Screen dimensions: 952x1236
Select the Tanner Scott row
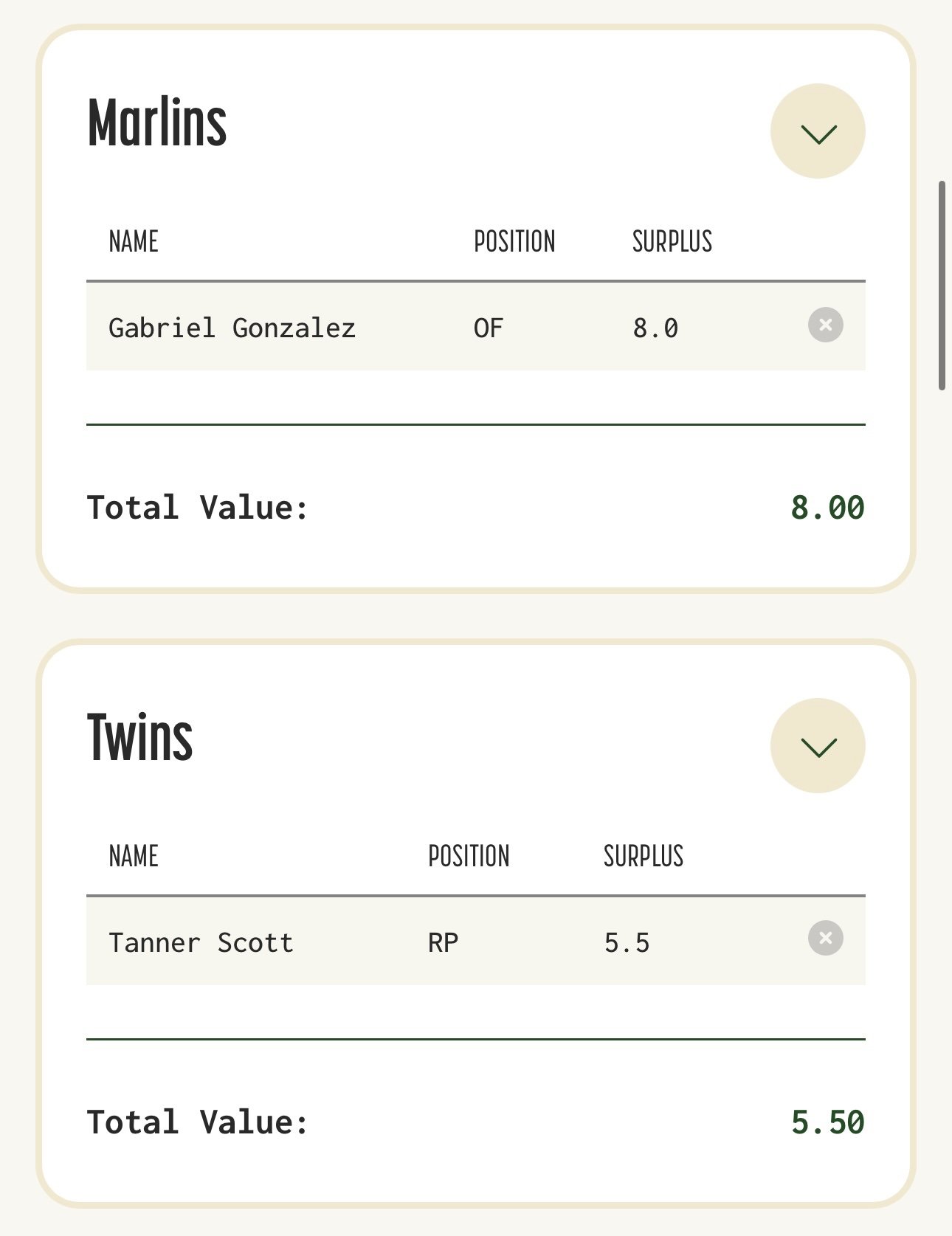(x=201, y=942)
